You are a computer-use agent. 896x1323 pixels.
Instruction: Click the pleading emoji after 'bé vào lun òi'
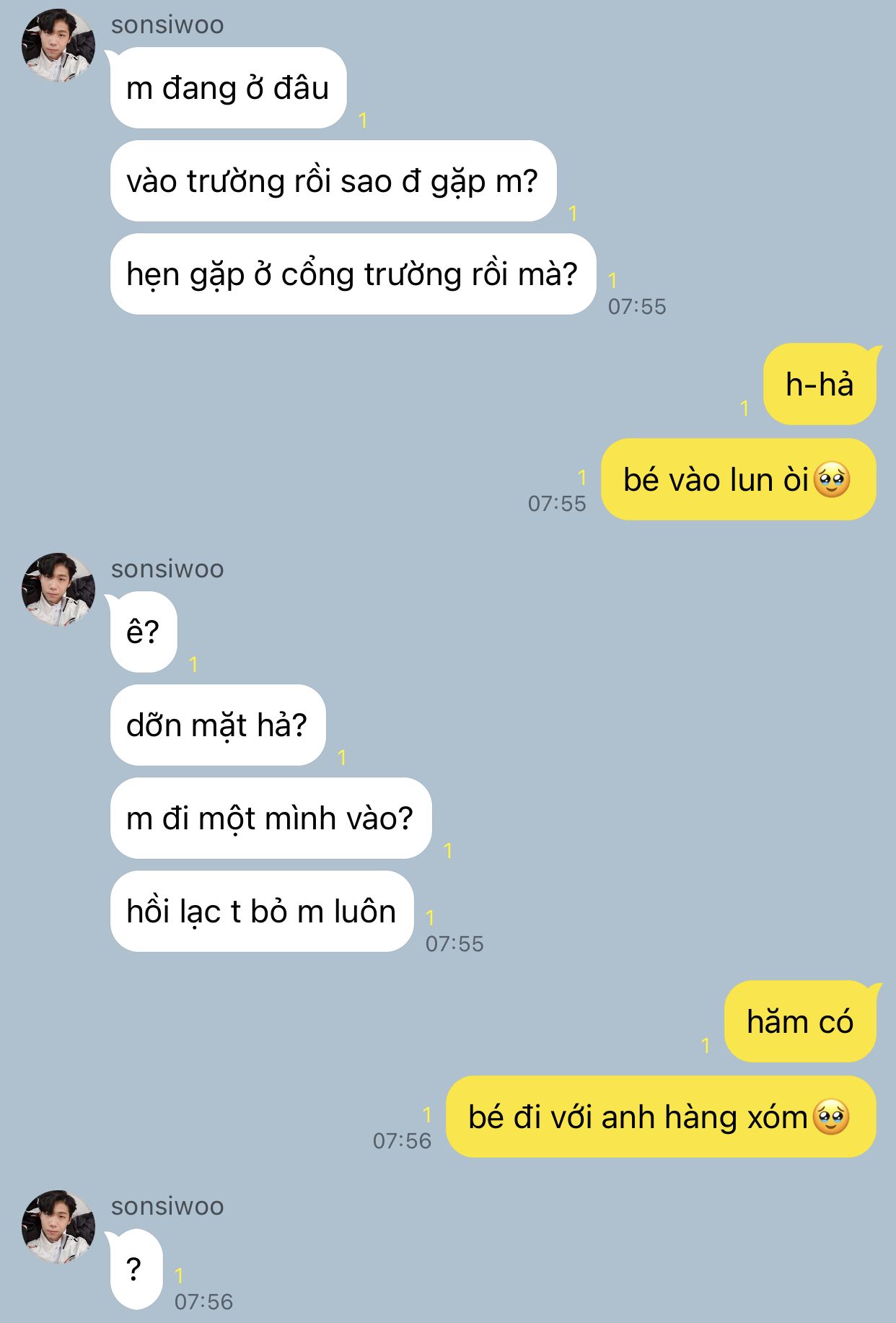pos(832,480)
